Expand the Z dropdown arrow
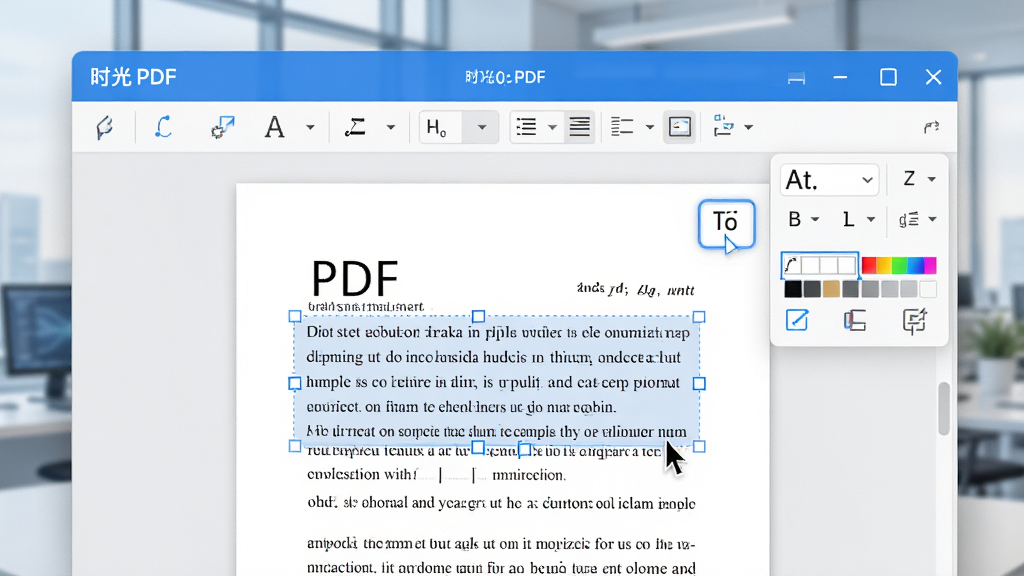The image size is (1024, 576). 932,179
